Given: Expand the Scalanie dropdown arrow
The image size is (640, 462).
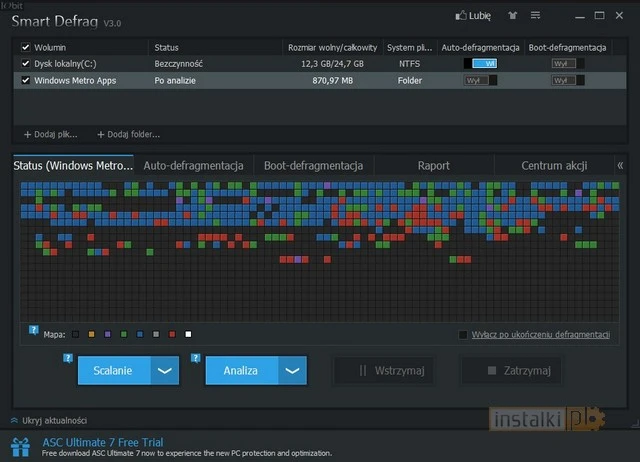Looking at the screenshot, I should 165,370.
